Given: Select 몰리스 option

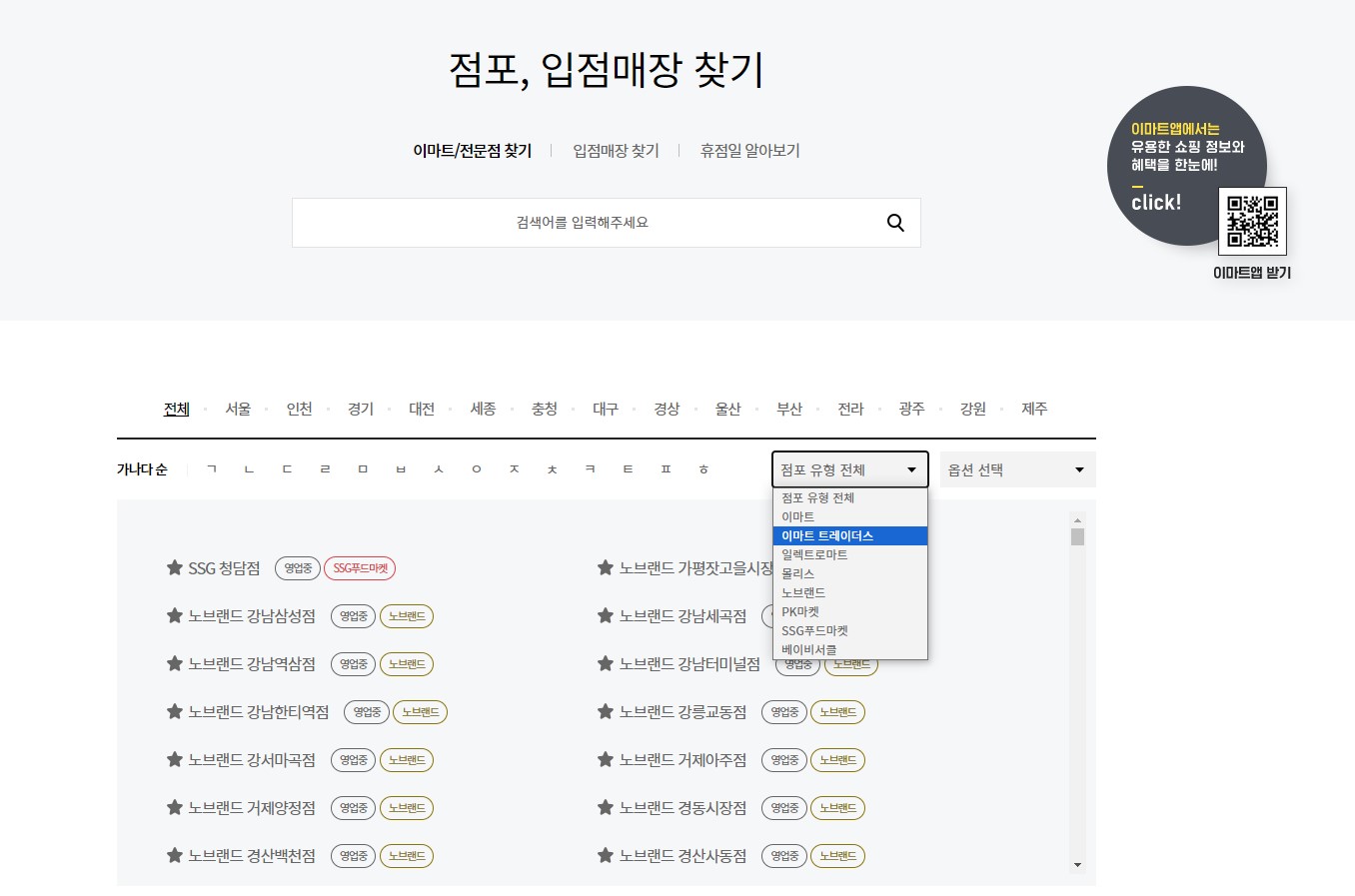Looking at the screenshot, I should 850,573.
